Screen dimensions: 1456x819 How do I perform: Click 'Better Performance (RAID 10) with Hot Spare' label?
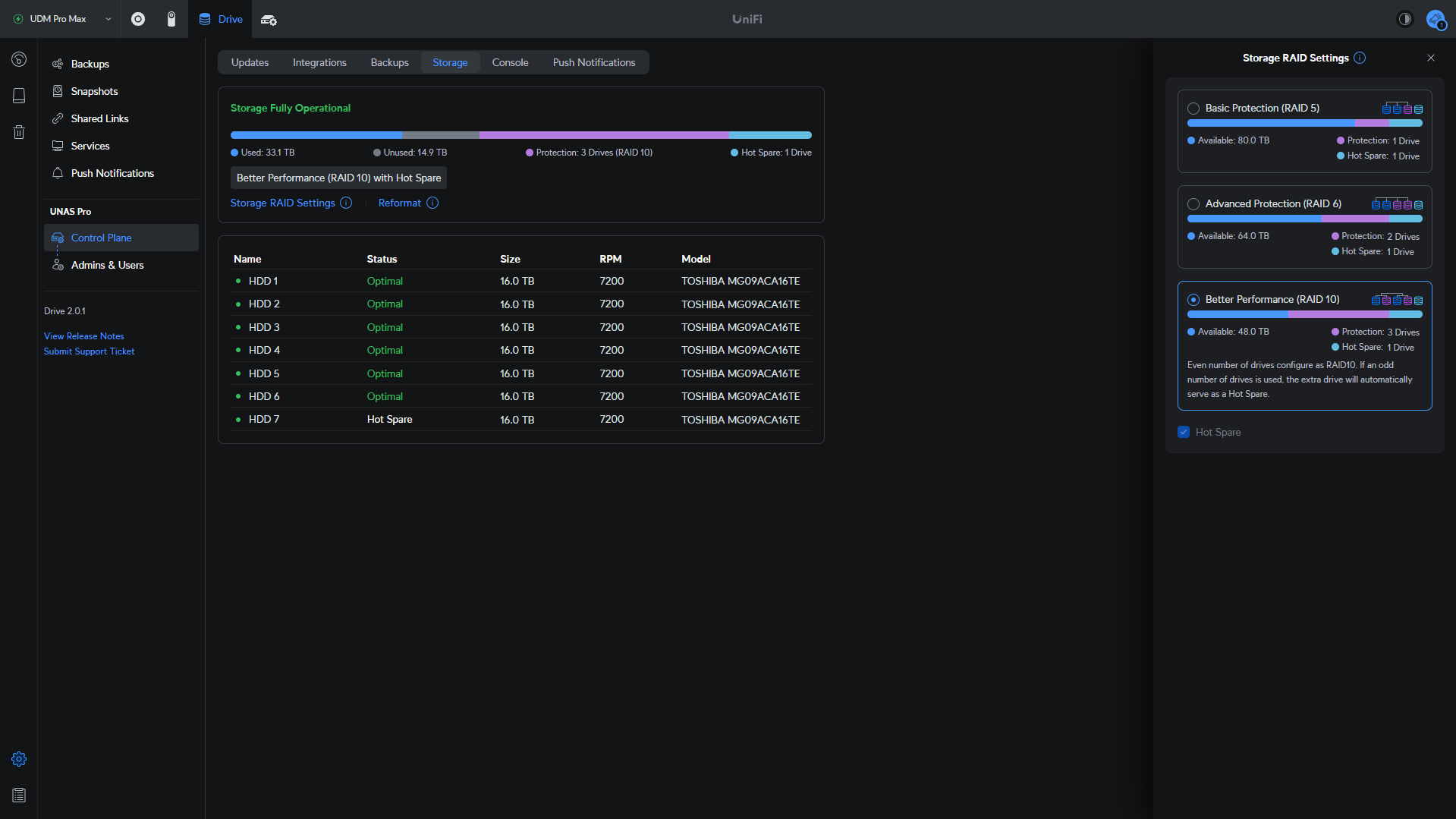coord(338,178)
